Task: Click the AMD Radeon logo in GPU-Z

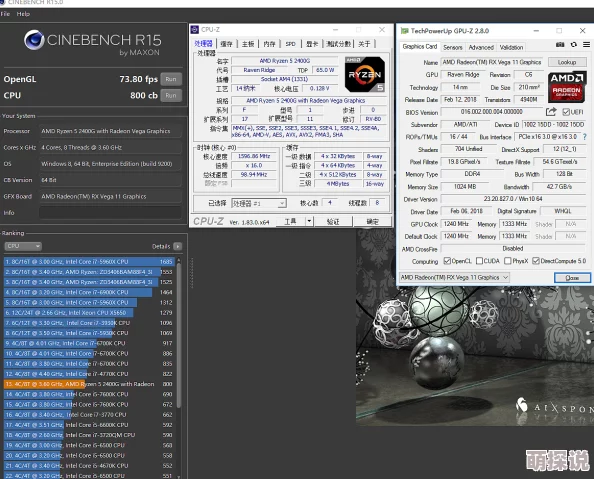Action: pyautogui.click(x=567, y=87)
